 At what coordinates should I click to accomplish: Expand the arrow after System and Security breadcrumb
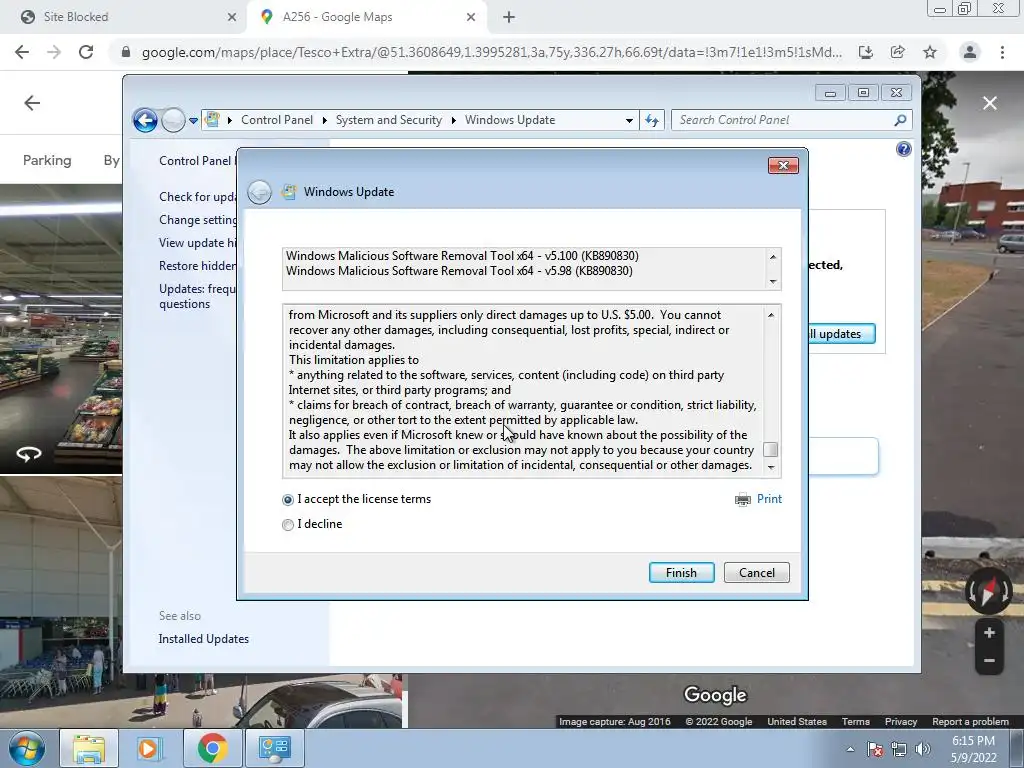[x=453, y=120]
